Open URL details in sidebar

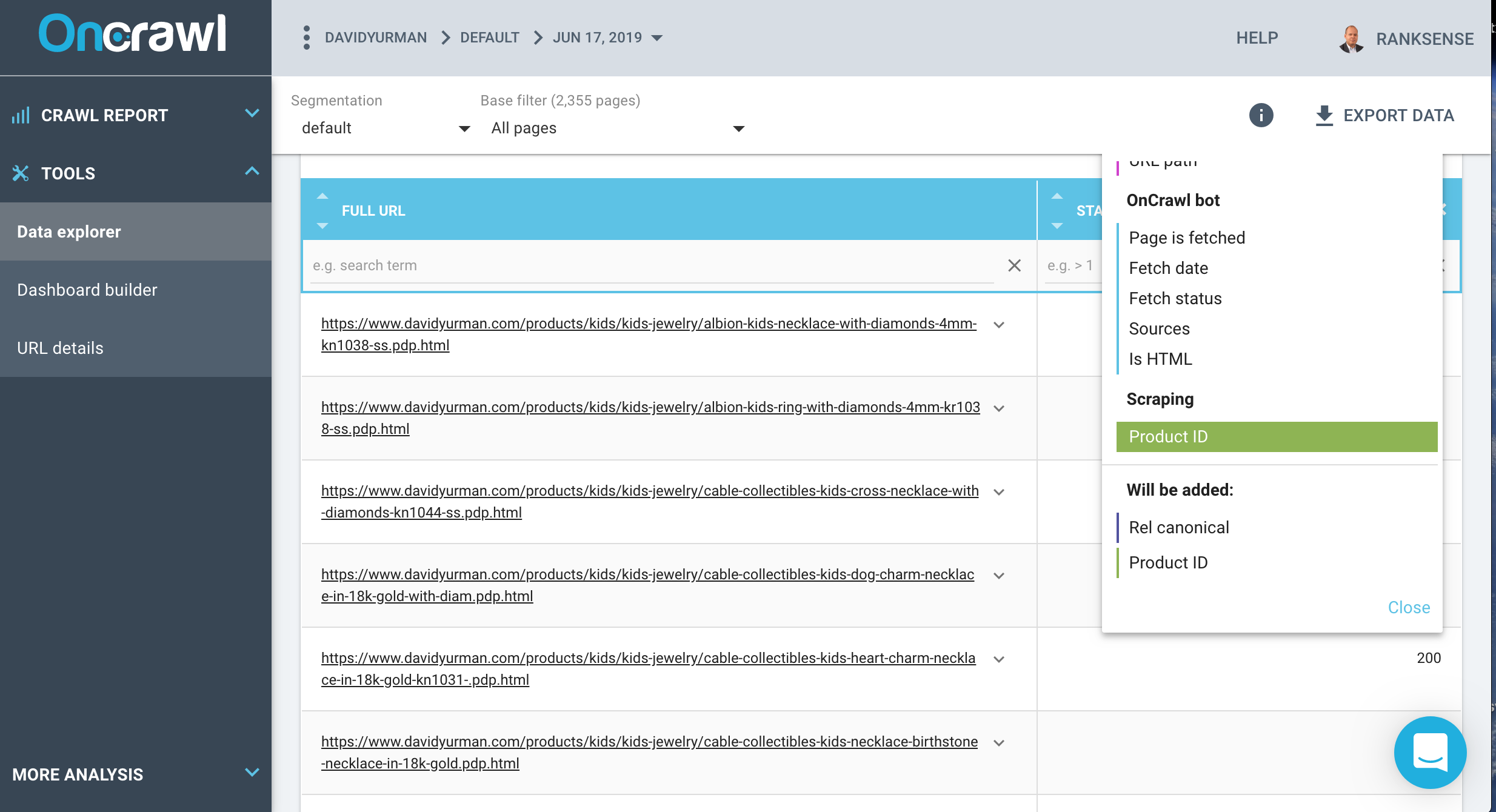61,348
